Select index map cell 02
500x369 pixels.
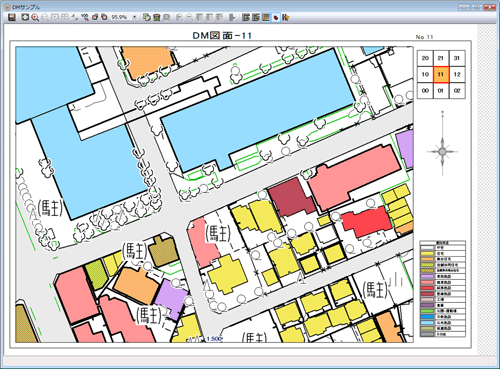457,90
